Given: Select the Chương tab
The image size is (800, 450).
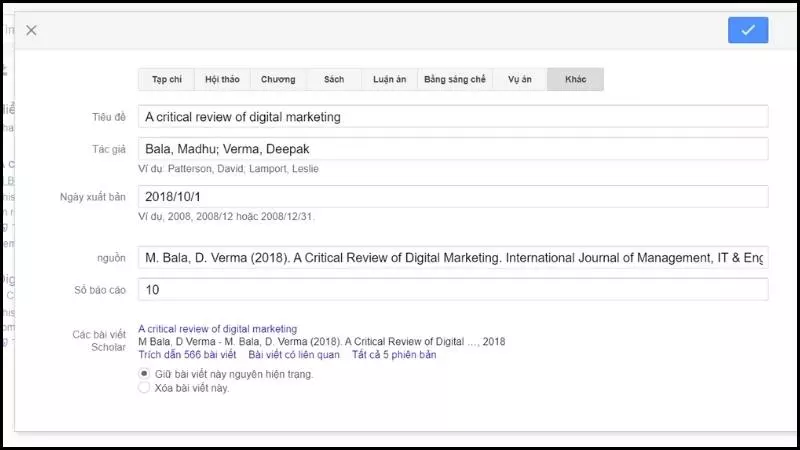Looking at the screenshot, I should (278, 80).
